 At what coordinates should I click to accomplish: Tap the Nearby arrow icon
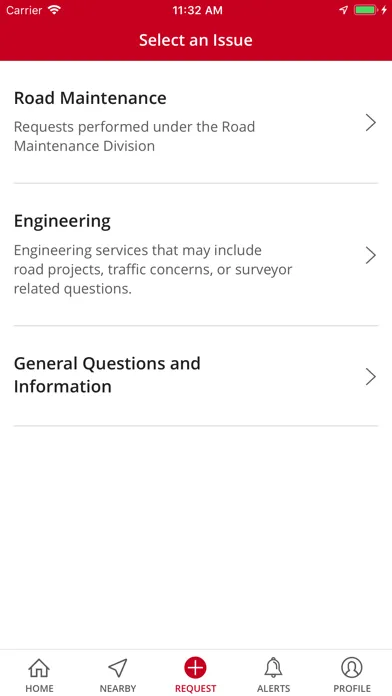118,668
